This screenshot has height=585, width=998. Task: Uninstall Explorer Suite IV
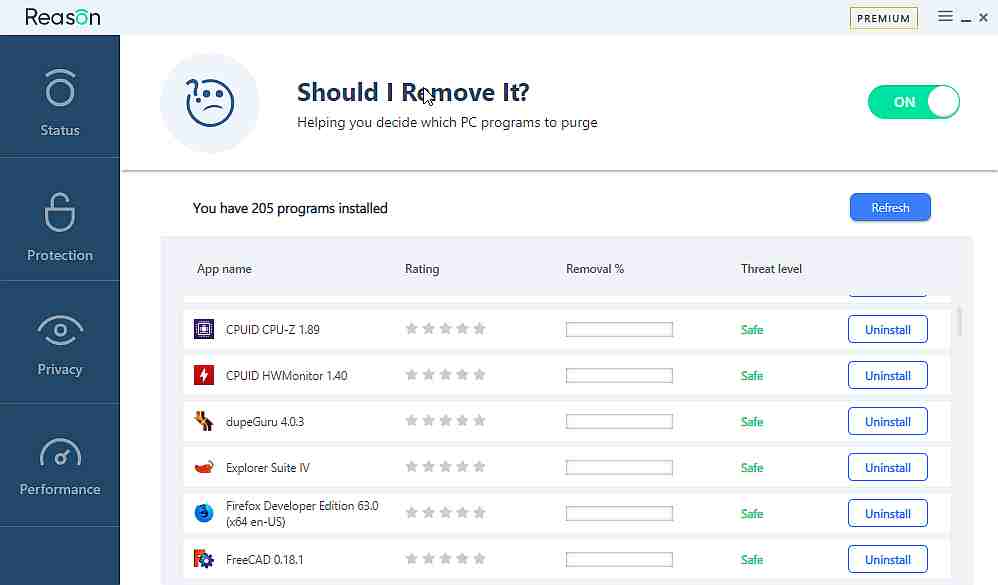point(888,467)
